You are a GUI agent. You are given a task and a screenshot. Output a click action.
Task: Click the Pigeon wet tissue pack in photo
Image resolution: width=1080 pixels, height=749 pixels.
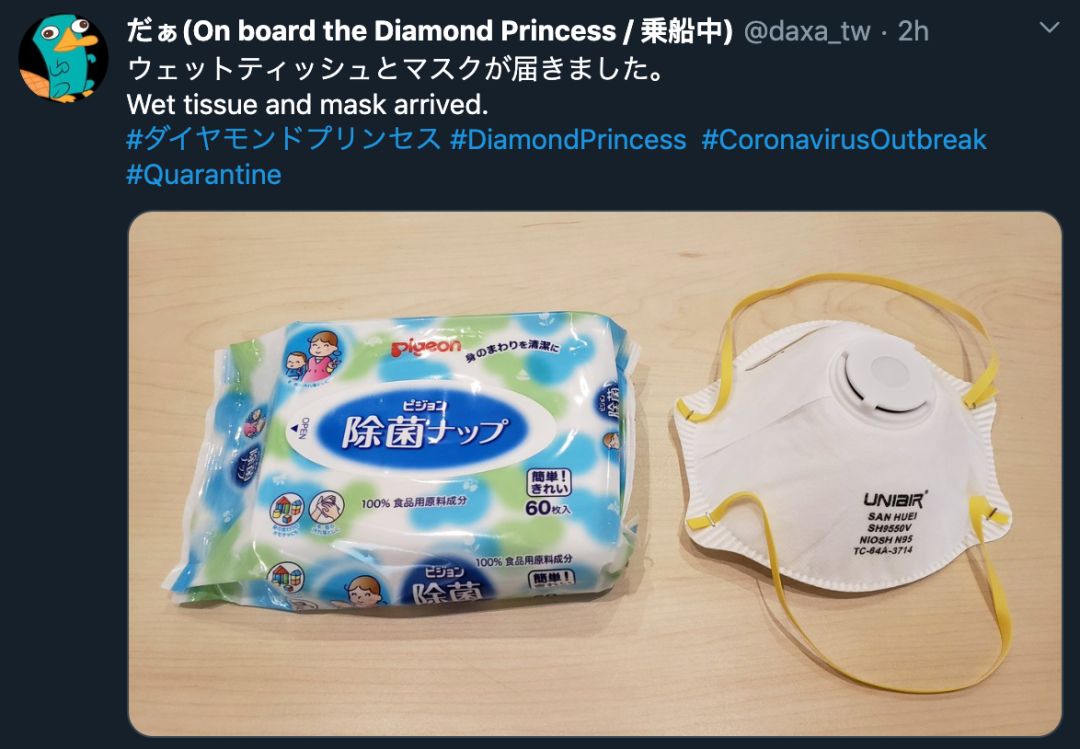coord(399,460)
